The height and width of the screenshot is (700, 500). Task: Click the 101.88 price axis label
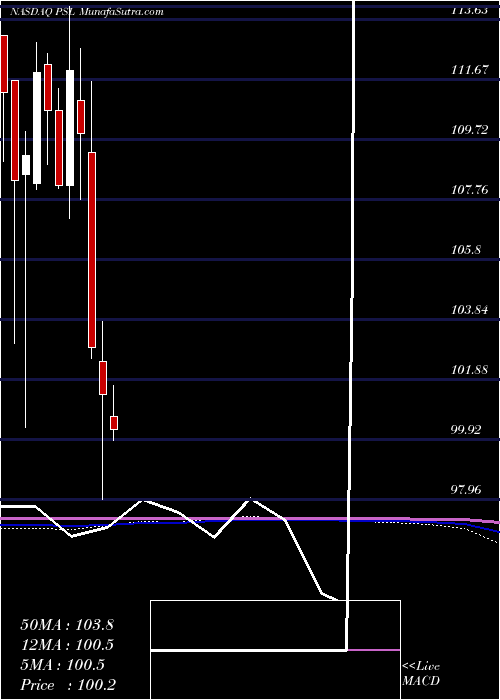pos(470,370)
